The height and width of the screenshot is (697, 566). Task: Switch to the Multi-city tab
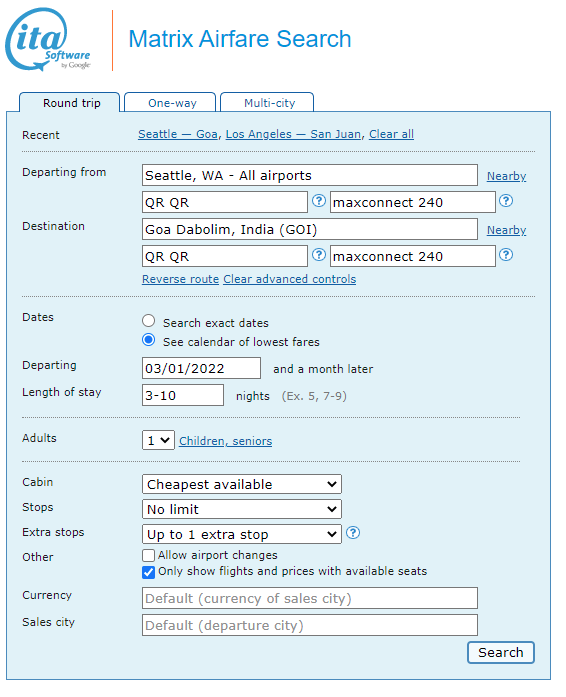coord(267,103)
